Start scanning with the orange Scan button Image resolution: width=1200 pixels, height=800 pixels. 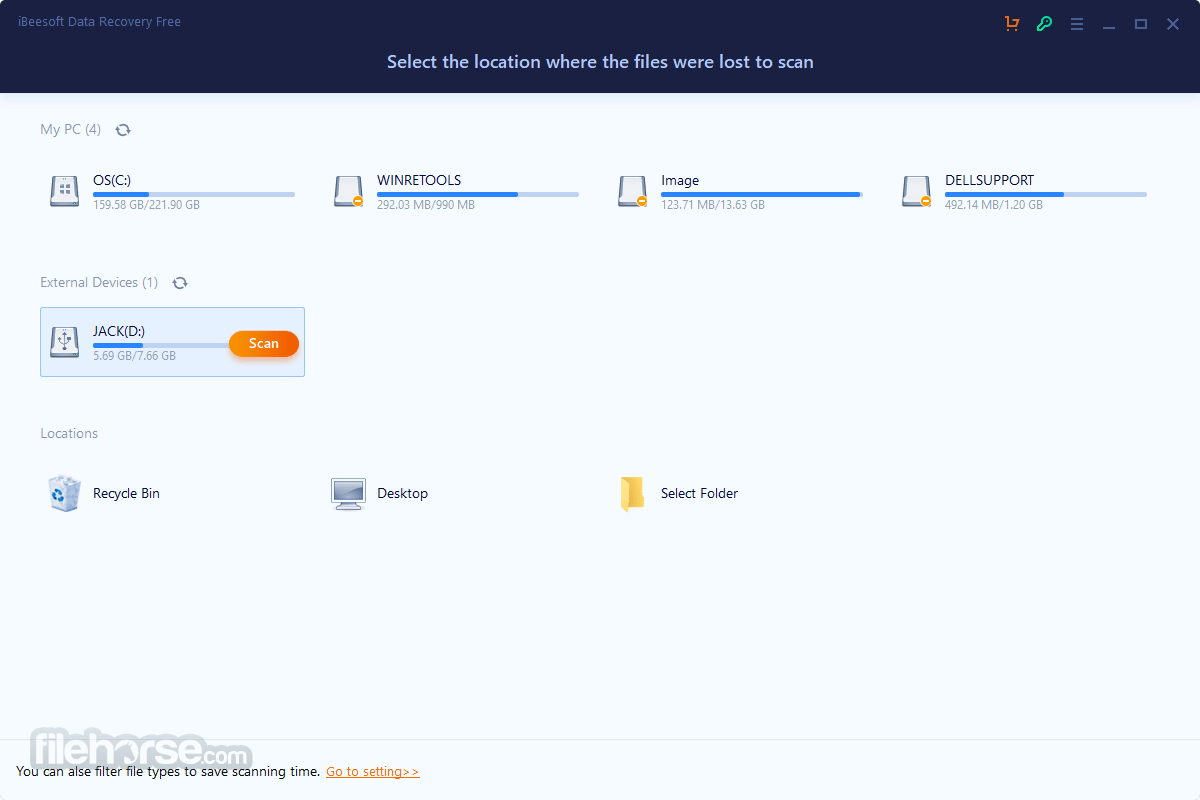pyautogui.click(x=264, y=343)
